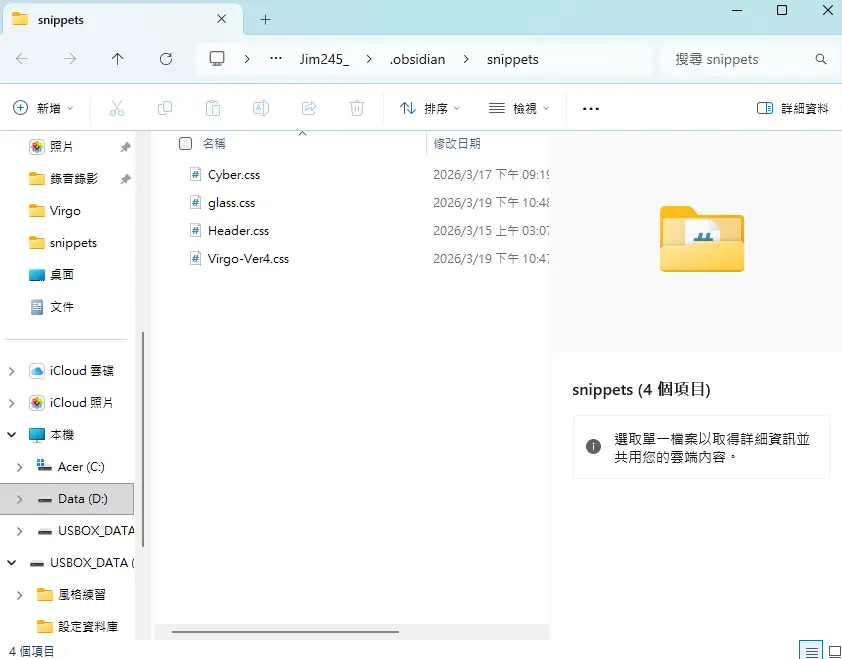Click the Delete trash can icon

click(x=357, y=108)
